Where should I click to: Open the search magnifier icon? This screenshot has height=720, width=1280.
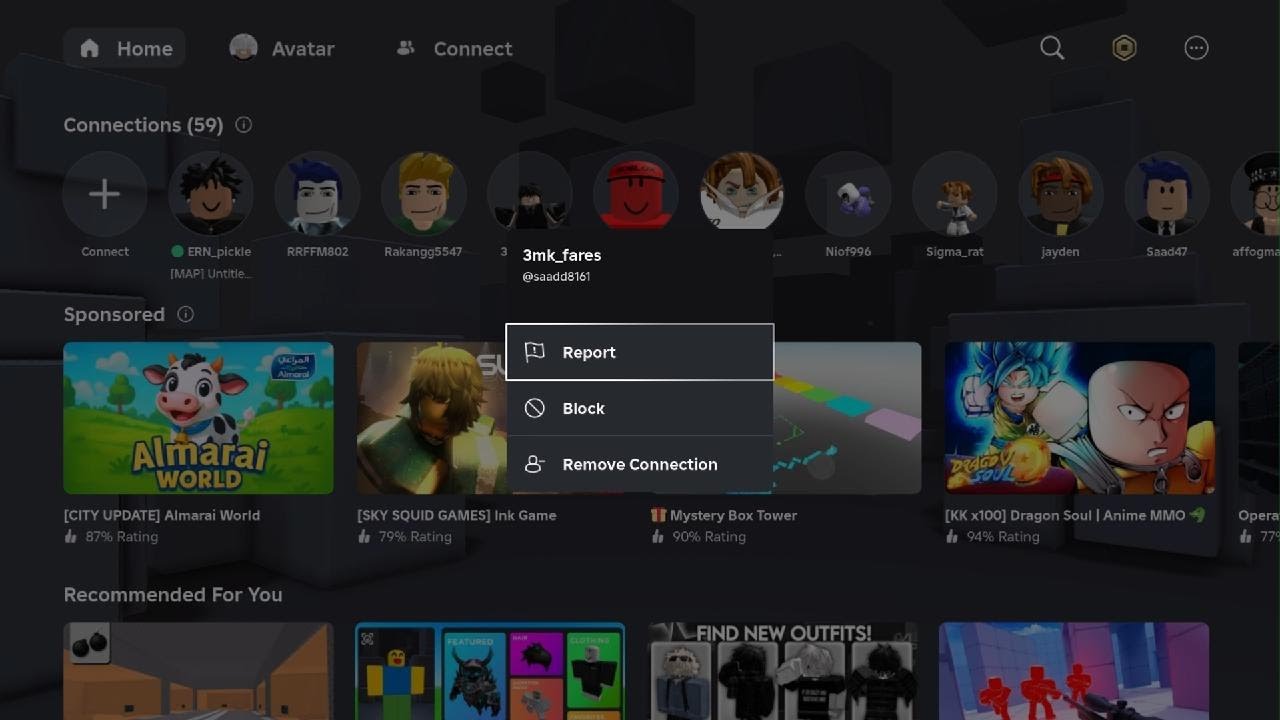pyautogui.click(x=1052, y=48)
